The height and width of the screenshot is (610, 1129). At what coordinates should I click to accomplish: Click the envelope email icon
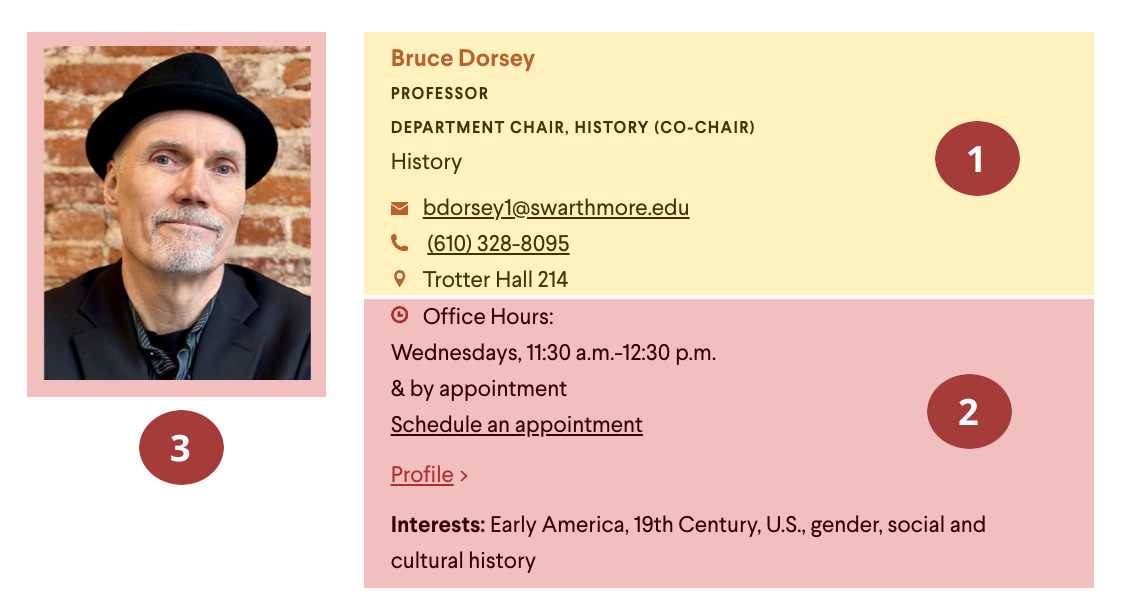pos(399,208)
